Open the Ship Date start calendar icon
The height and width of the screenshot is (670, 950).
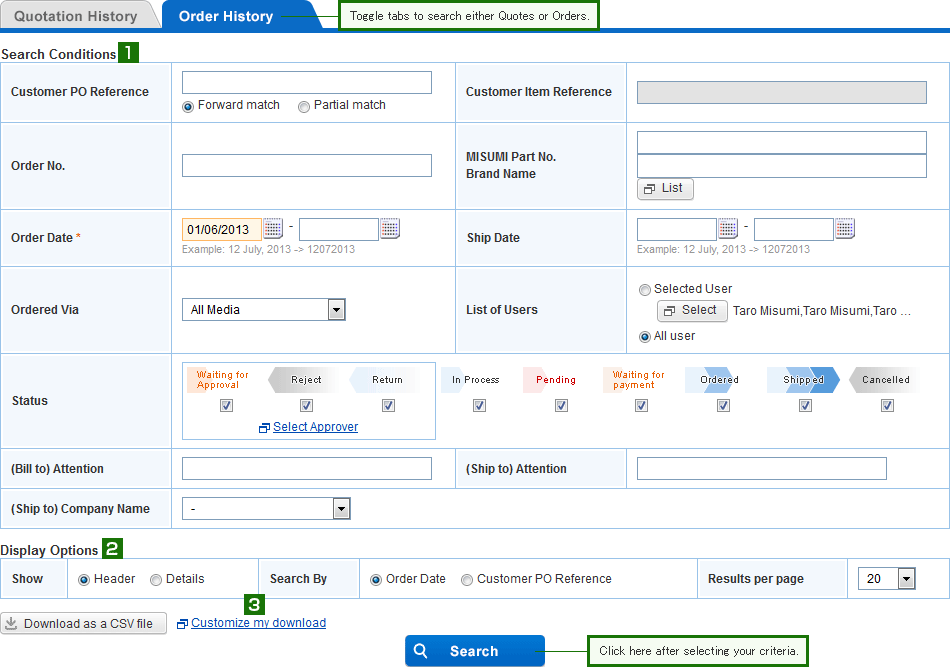click(x=728, y=229)
